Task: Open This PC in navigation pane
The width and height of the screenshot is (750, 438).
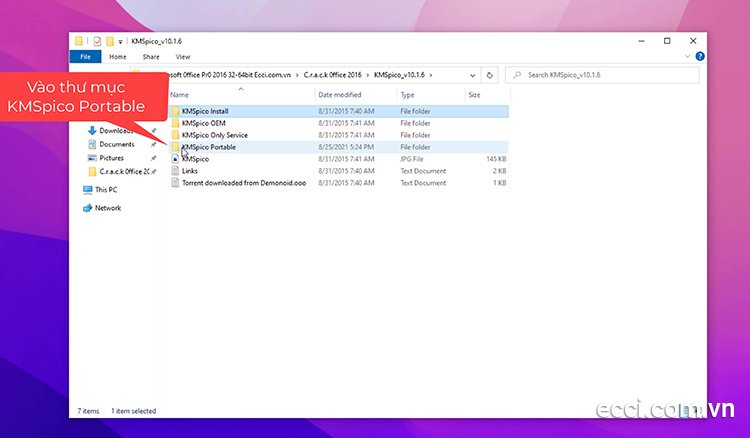Action: [x=105, y=189]
